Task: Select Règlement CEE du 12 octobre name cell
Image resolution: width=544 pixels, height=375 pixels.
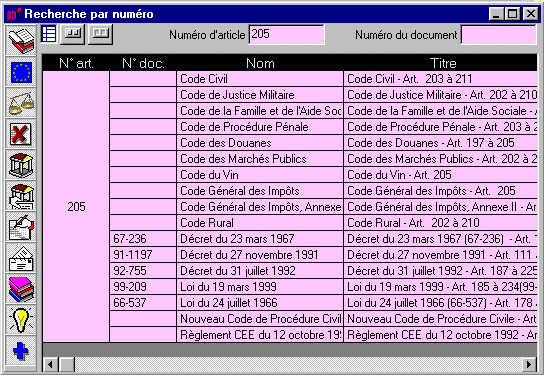Action: coord(260,334)
